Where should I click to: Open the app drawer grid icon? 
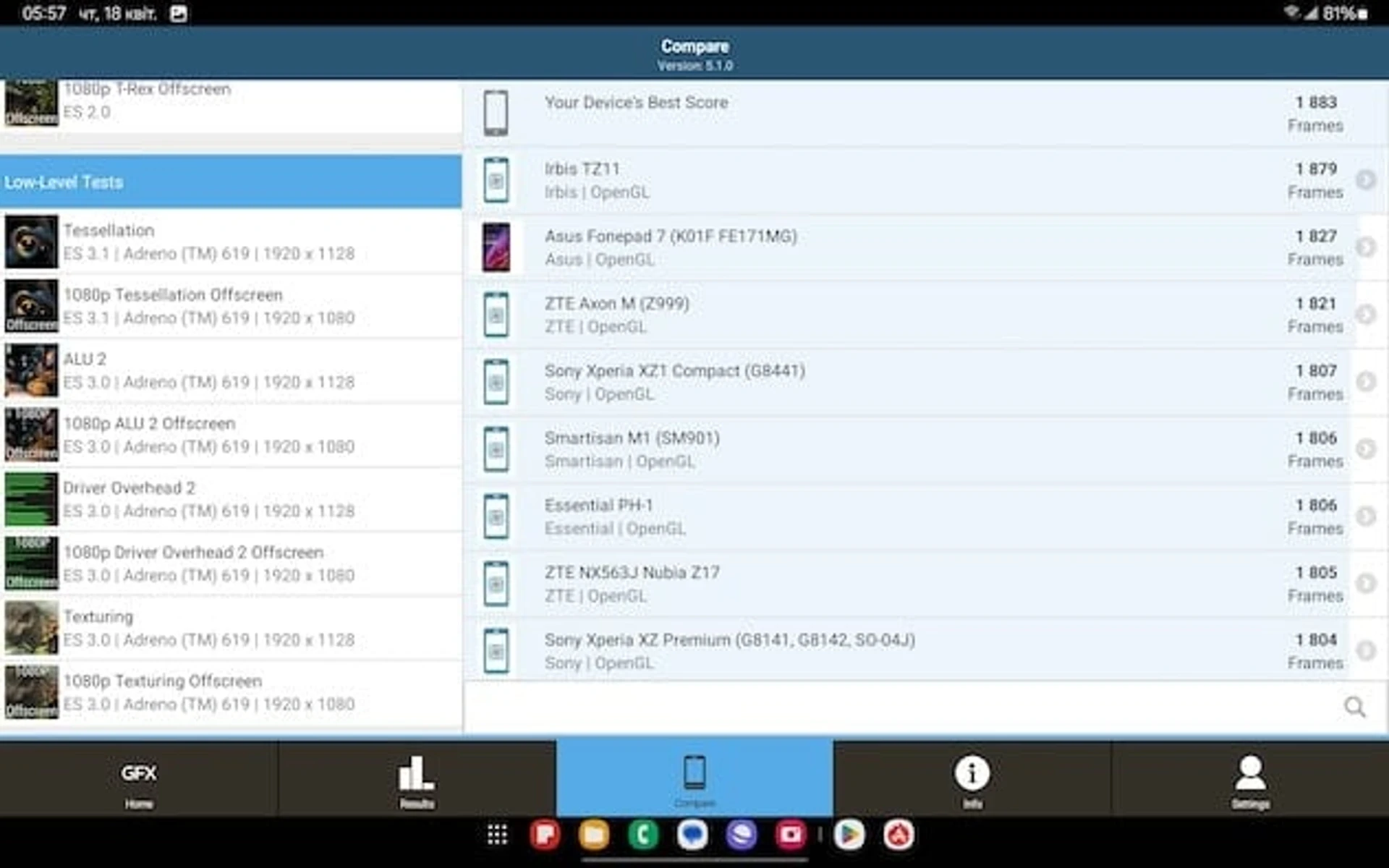pos(497,835)
